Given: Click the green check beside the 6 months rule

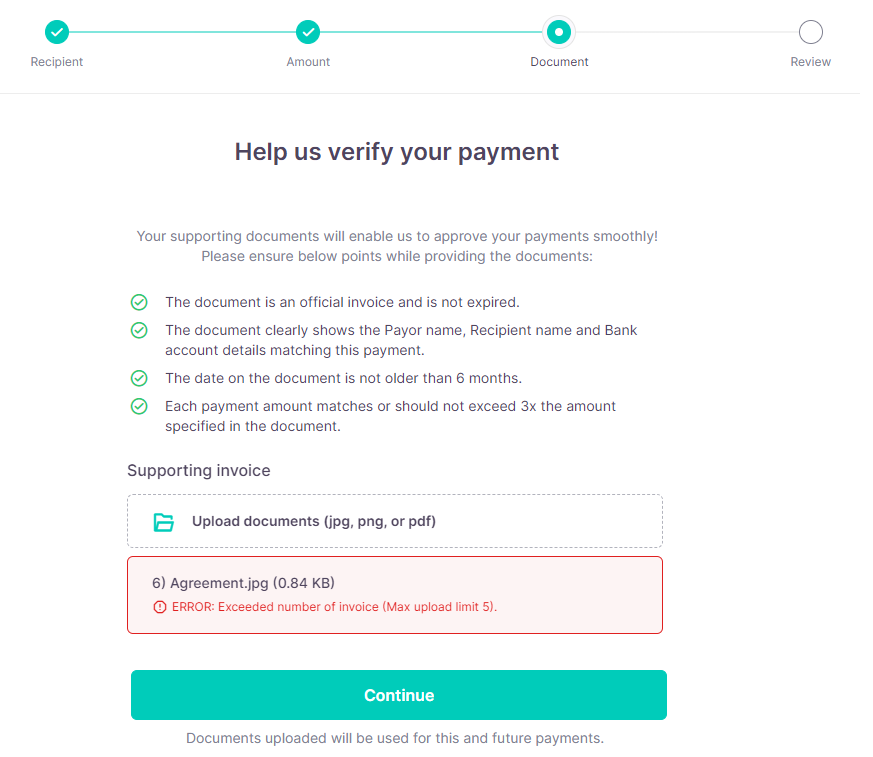Looking at the screenshot, I should point(139,378).
